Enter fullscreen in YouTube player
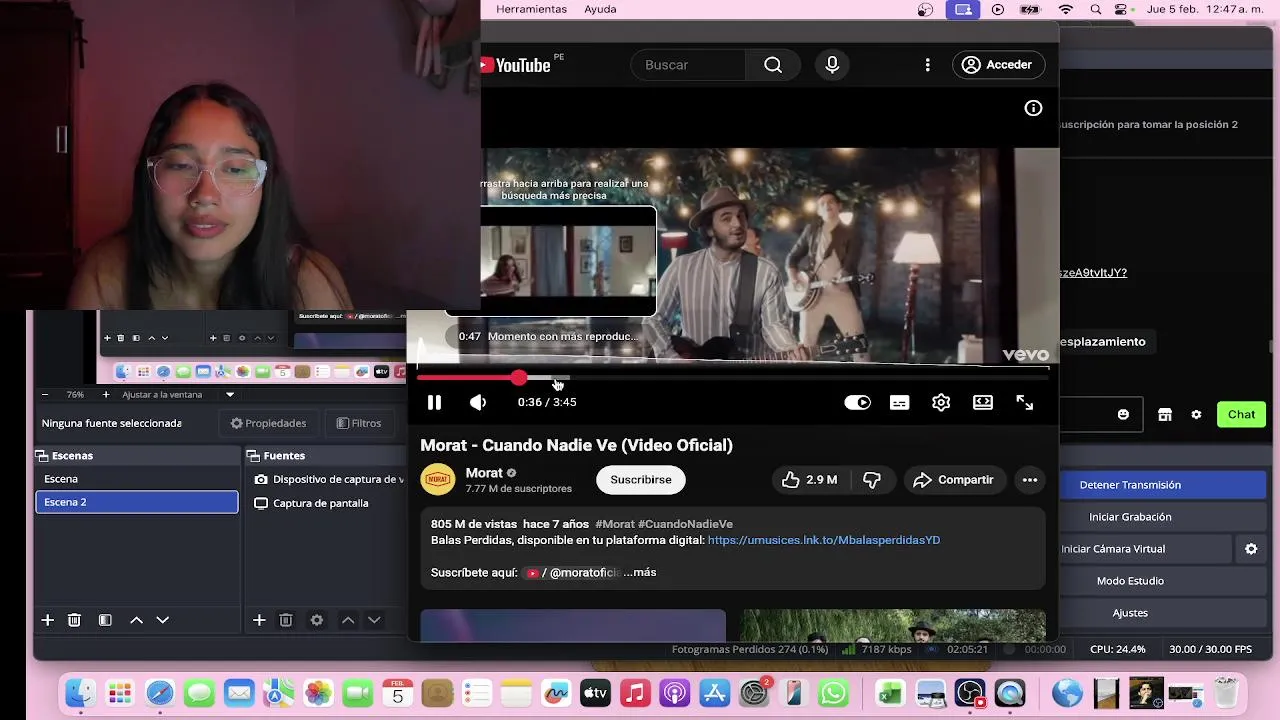Screen dimensions: 1280x720 click(x=1025, y=402)
